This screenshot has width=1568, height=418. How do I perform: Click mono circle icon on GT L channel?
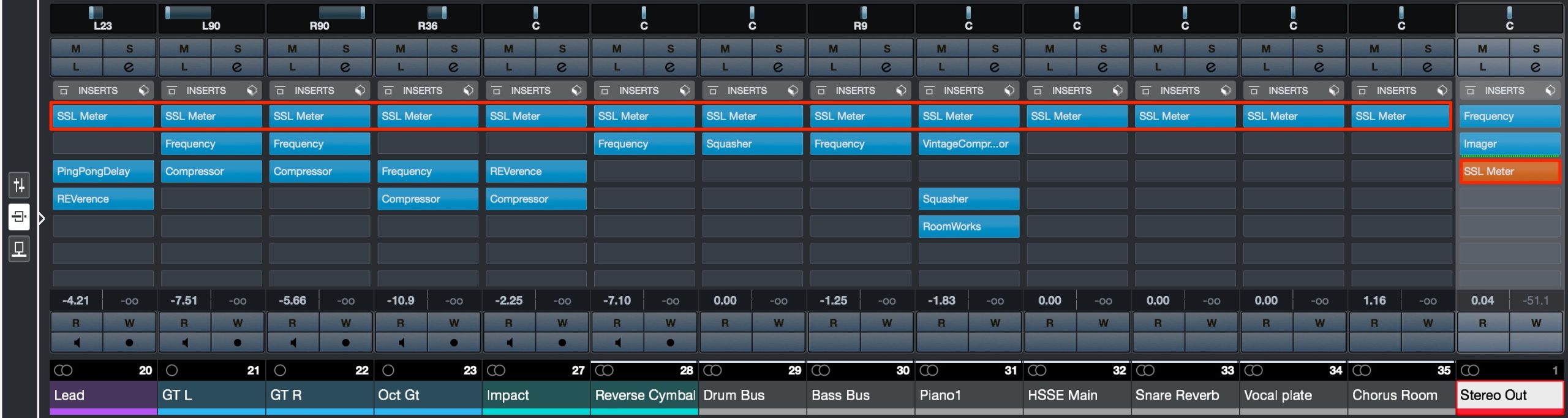(x=172, y=370)
